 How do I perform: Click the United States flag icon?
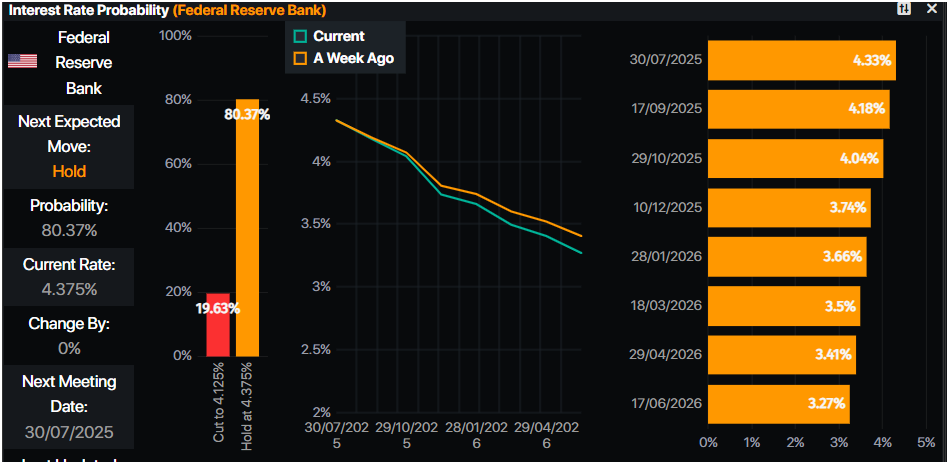[22, 61]
